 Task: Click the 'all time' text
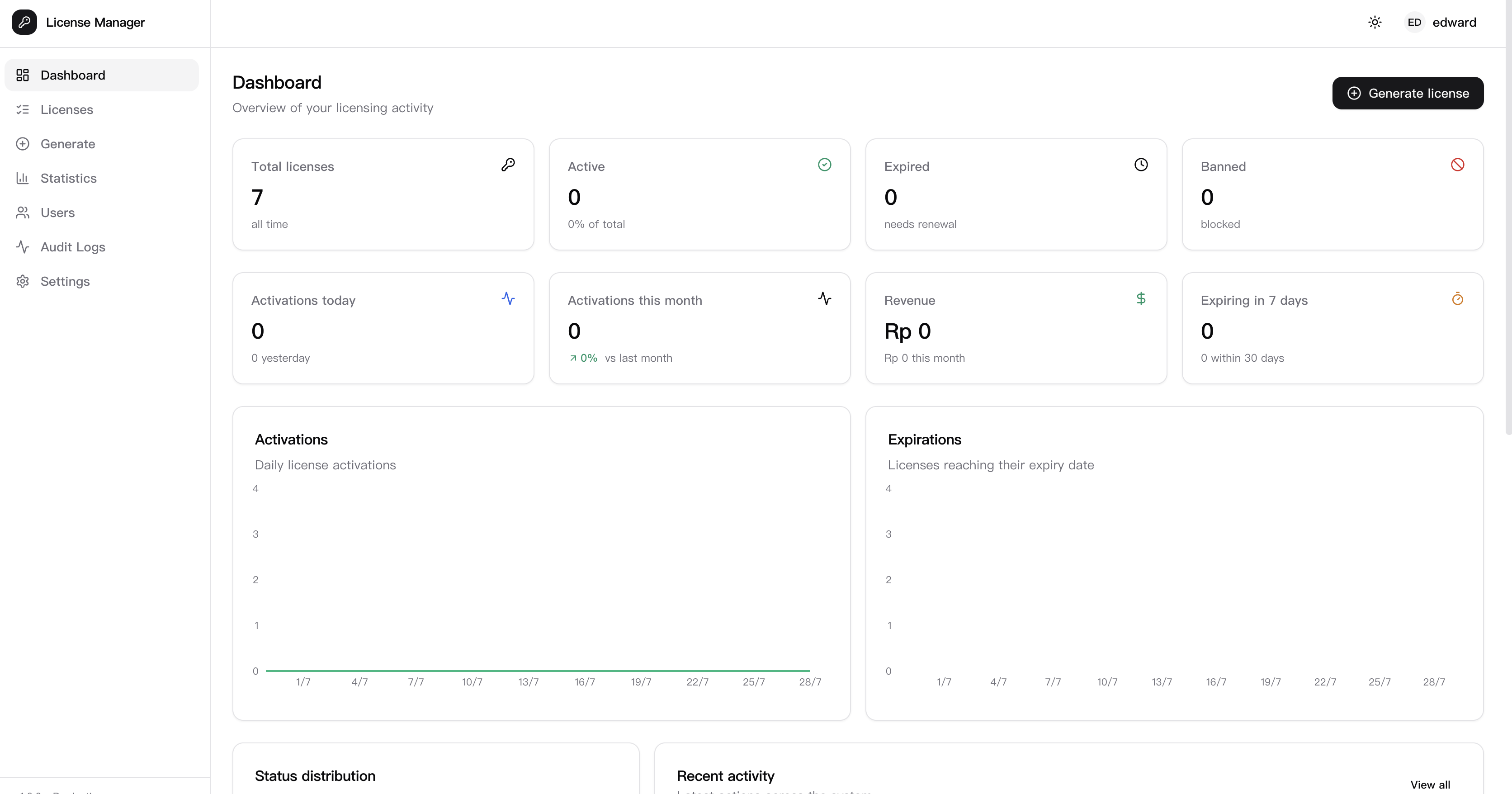[x=269, y=224]
